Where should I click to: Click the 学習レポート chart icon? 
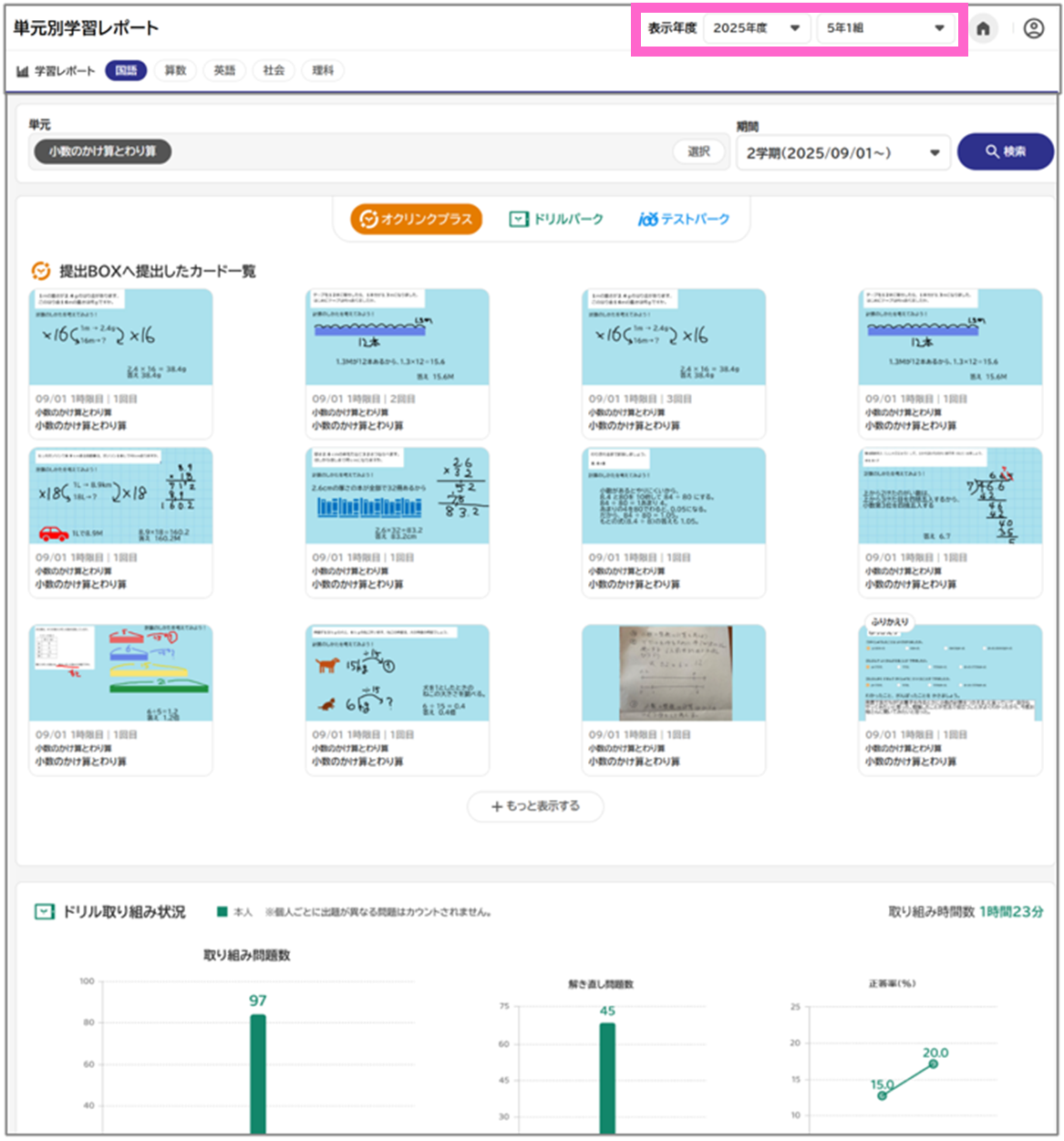pyautogui.click(x=23, y=71)
